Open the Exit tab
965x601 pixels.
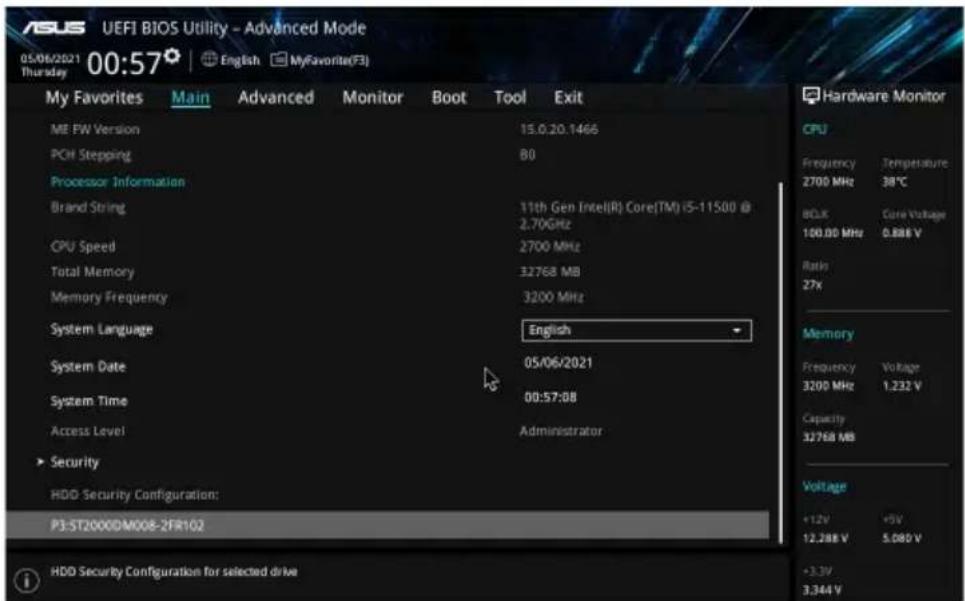pyautogui.click(x=568, y=97)
